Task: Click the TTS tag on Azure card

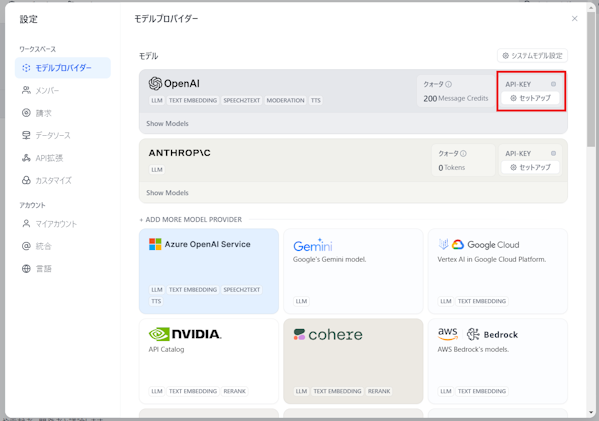Action: click(156, 301)
